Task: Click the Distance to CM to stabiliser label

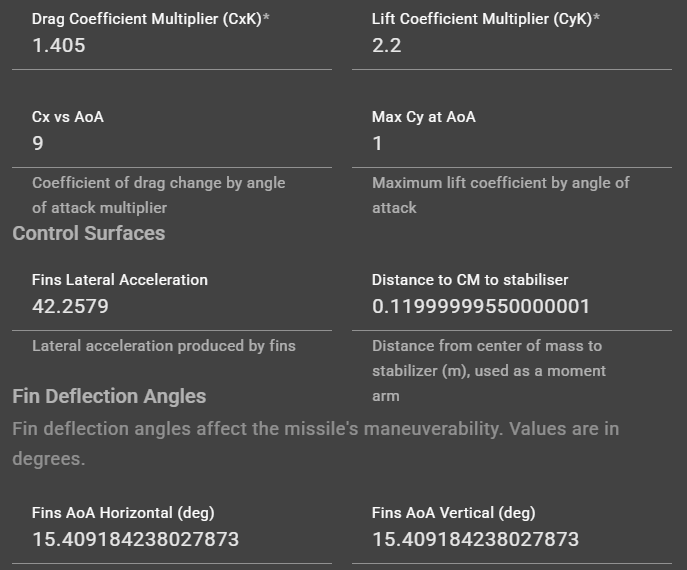Action: pos(470,280)
